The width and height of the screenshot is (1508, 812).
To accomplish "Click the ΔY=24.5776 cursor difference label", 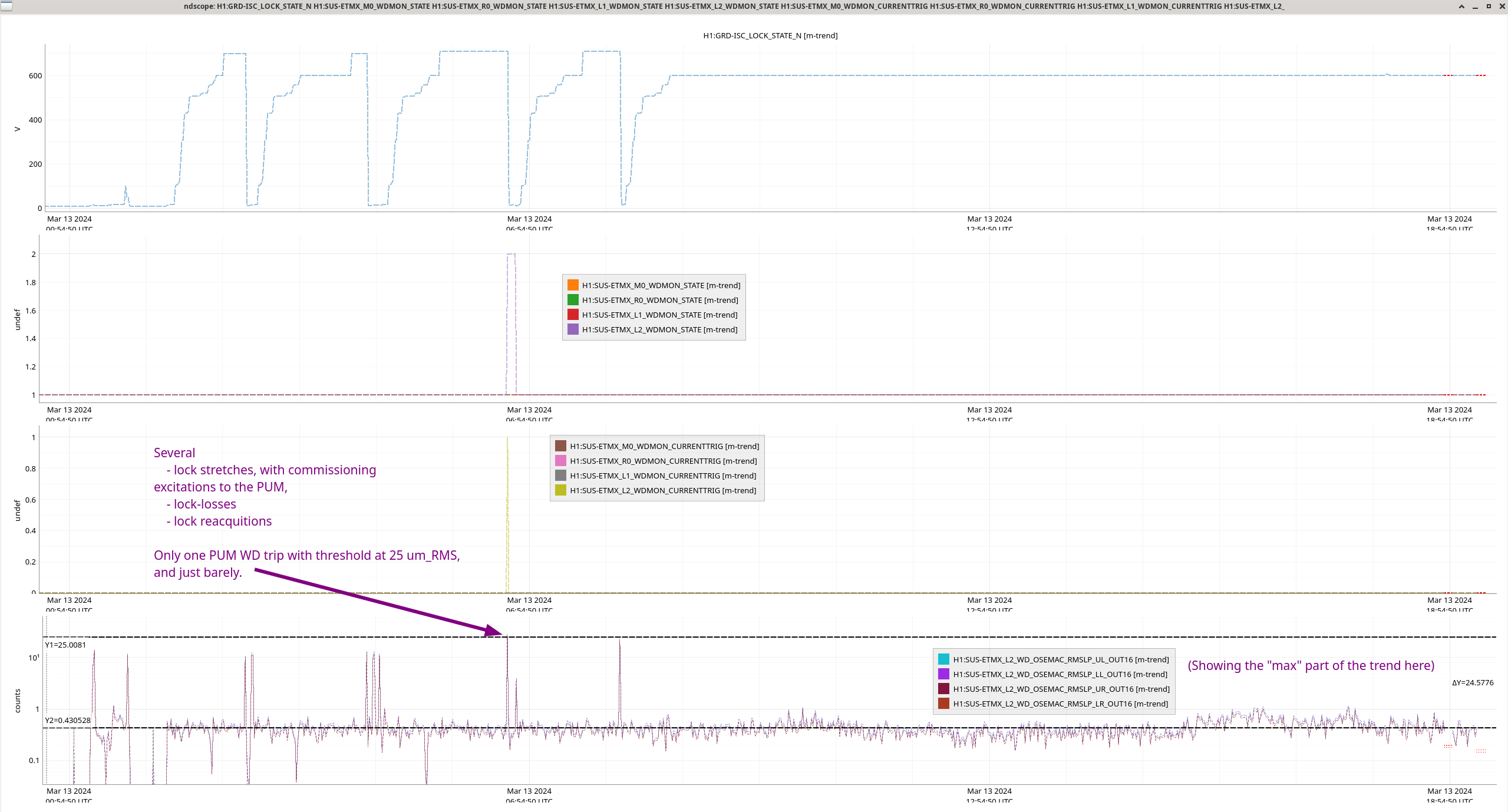I will (1472, 682).
